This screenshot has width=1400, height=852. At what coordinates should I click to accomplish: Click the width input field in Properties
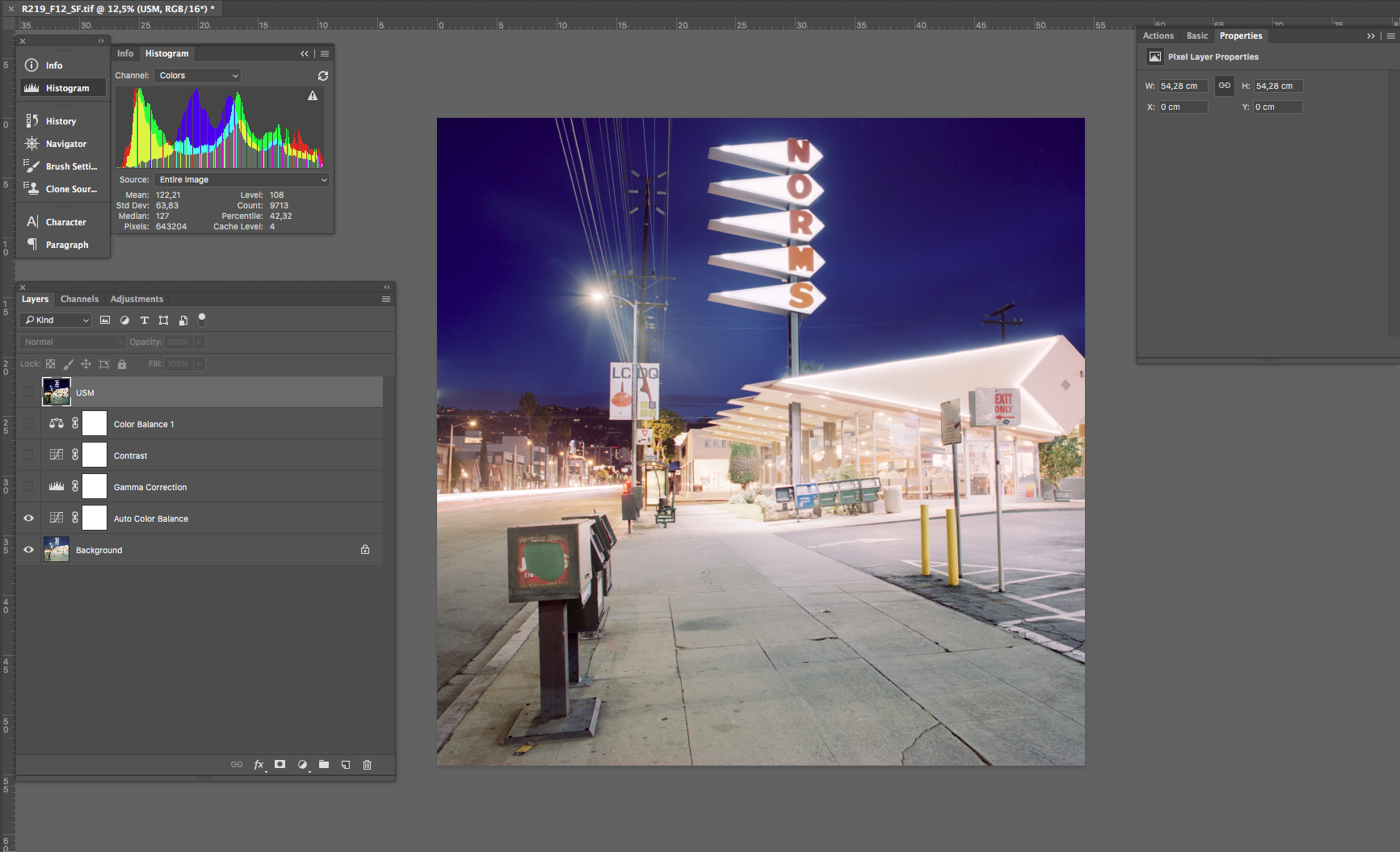1182,86
